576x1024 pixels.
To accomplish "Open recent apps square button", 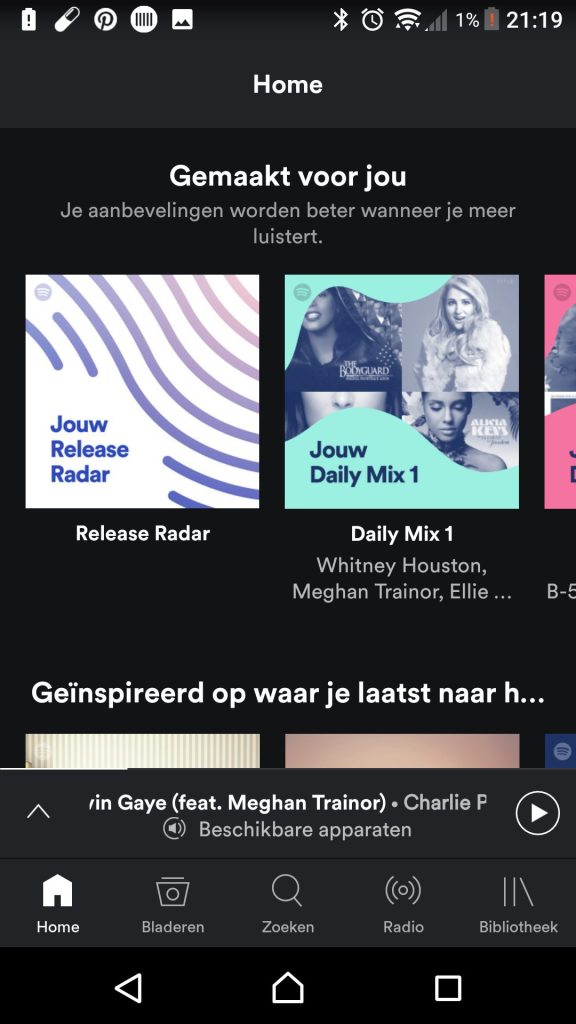I will 448,988.
